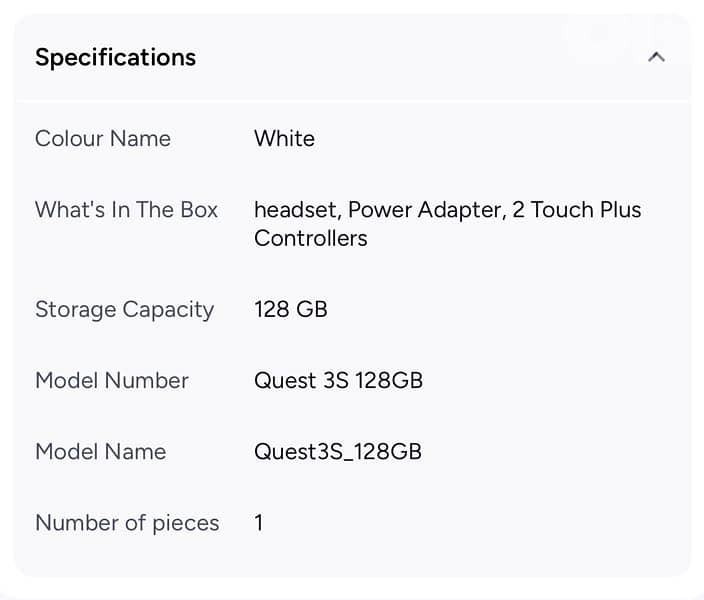This screenshot has width=704, height=600.
Task: Click the Number of pieces label
Action: (x=127, y=522)
